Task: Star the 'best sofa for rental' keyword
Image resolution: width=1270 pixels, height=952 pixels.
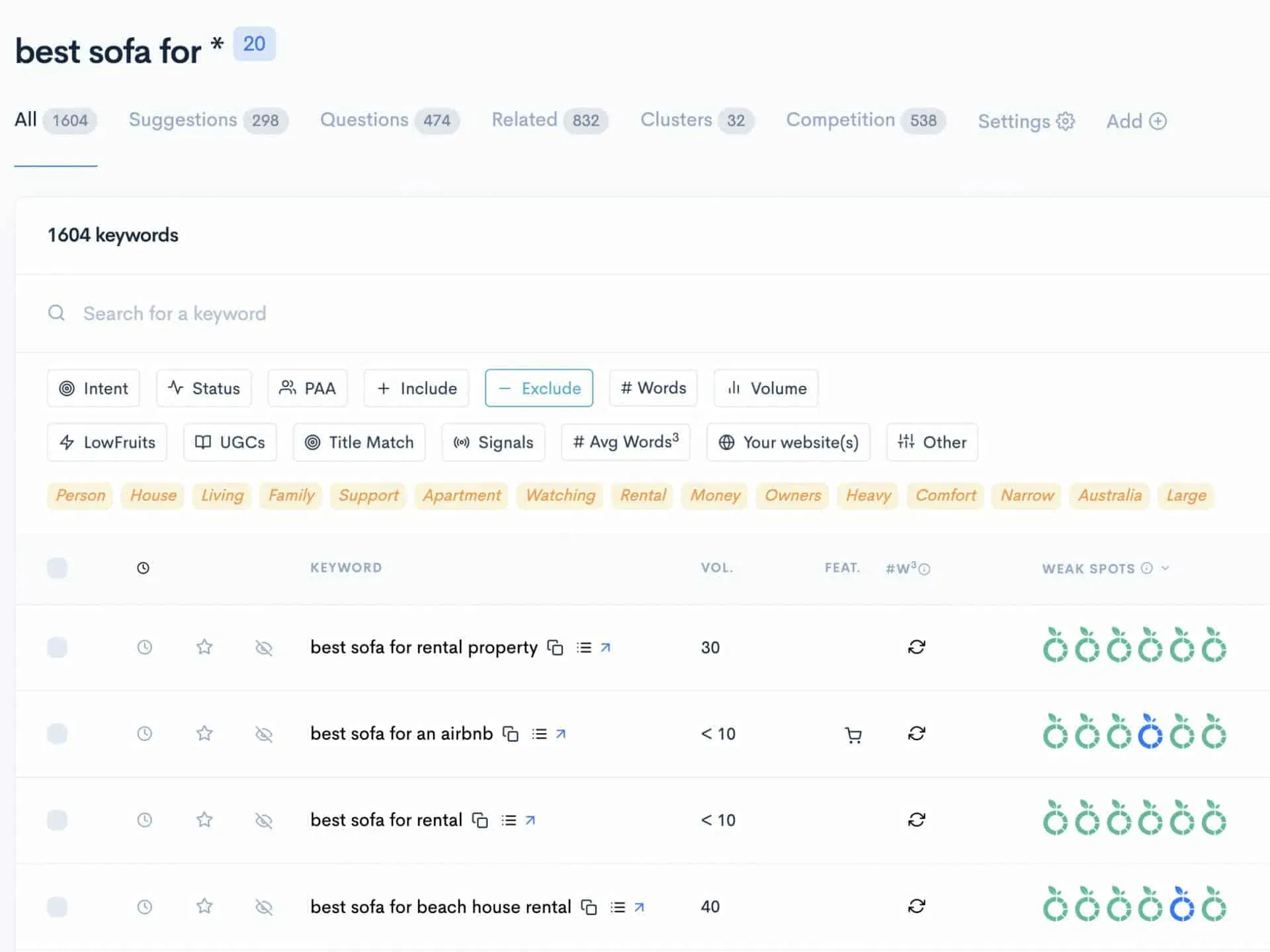Action: tap(204, 820)
